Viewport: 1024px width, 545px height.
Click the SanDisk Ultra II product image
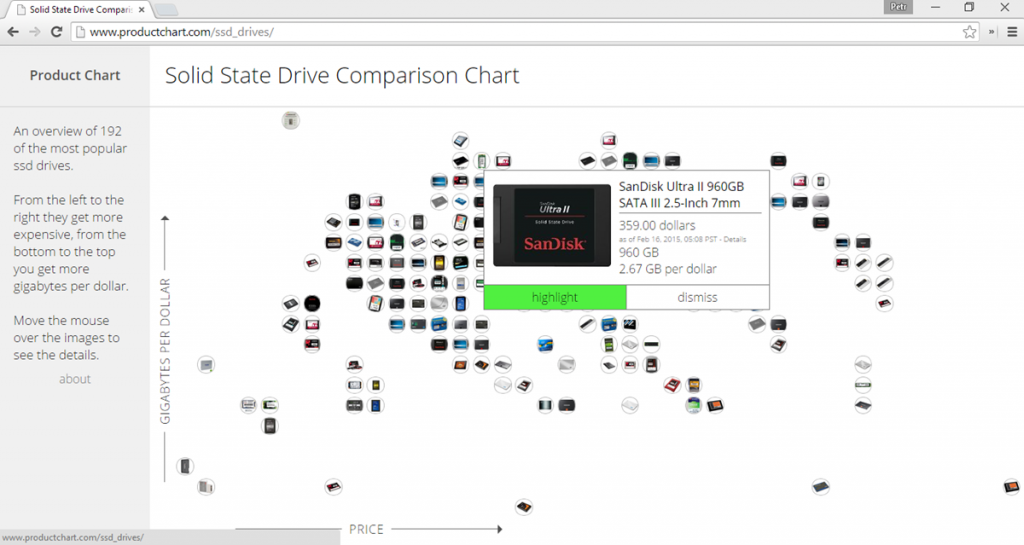coord(550,226)
